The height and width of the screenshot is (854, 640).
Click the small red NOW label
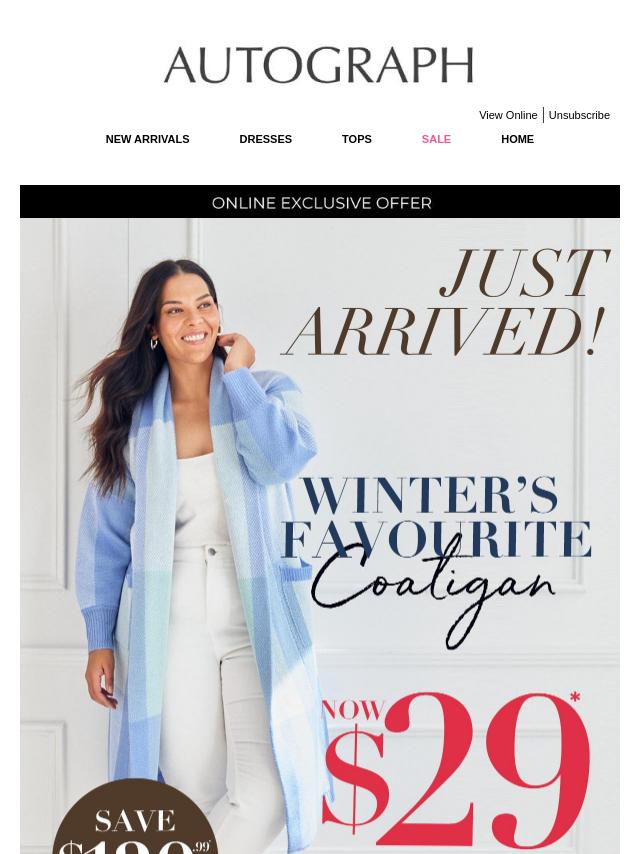[x=353, y=710]
